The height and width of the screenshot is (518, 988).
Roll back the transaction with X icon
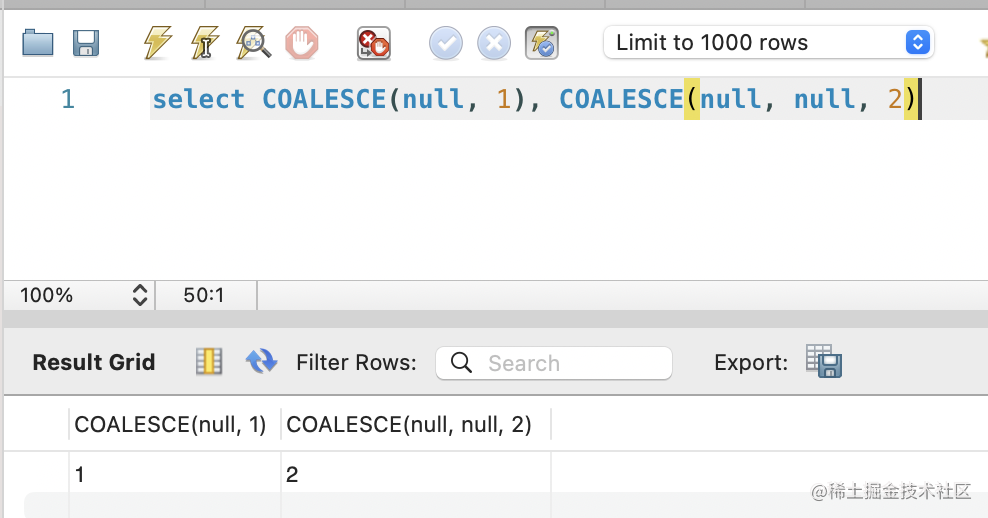coord(493,43)
